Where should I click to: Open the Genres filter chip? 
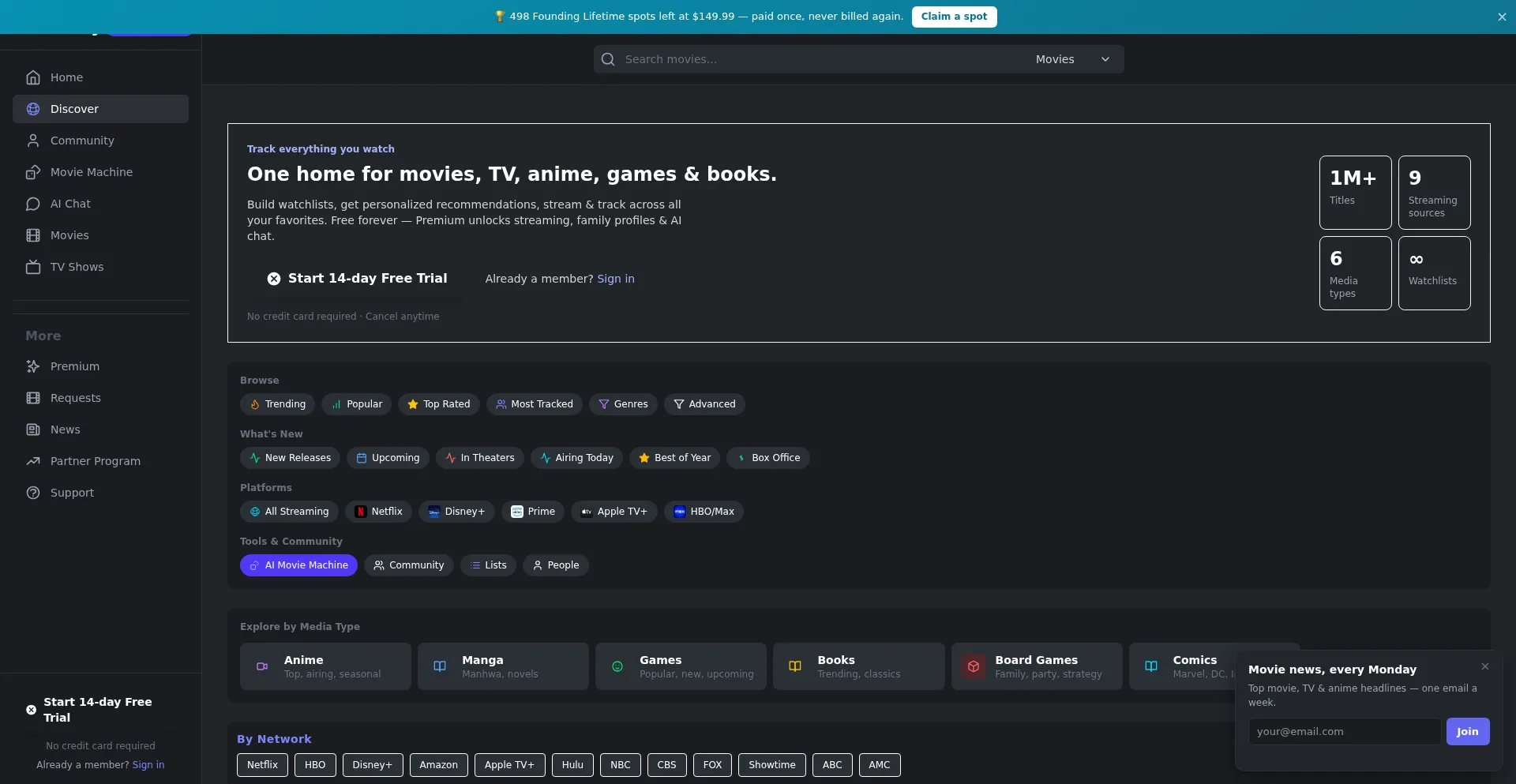[623, 404]
